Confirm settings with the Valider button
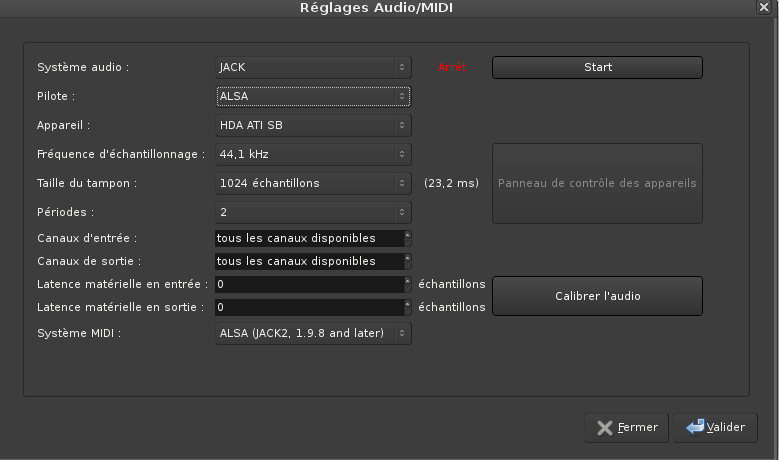The height and width of the screenshot is (460, 779). 715,427
